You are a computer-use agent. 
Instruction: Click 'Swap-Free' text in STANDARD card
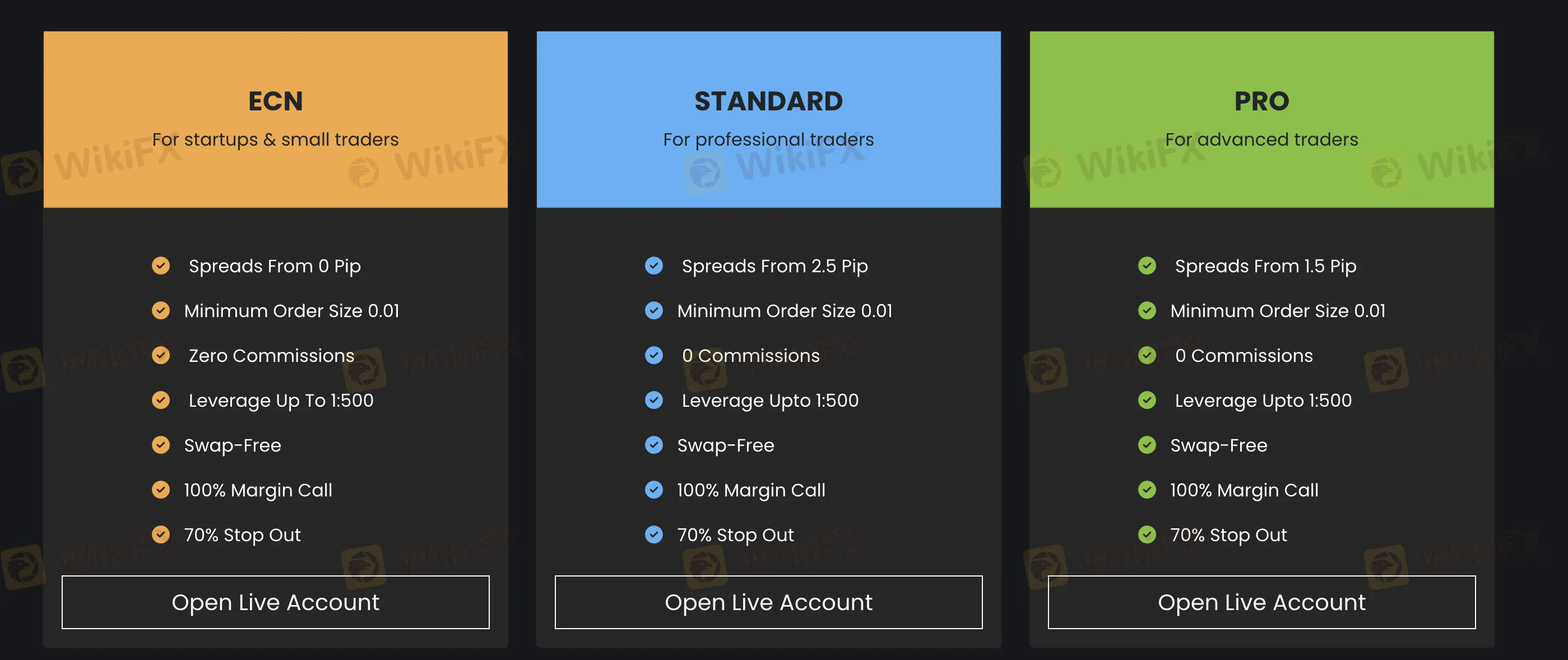[726, 445]
